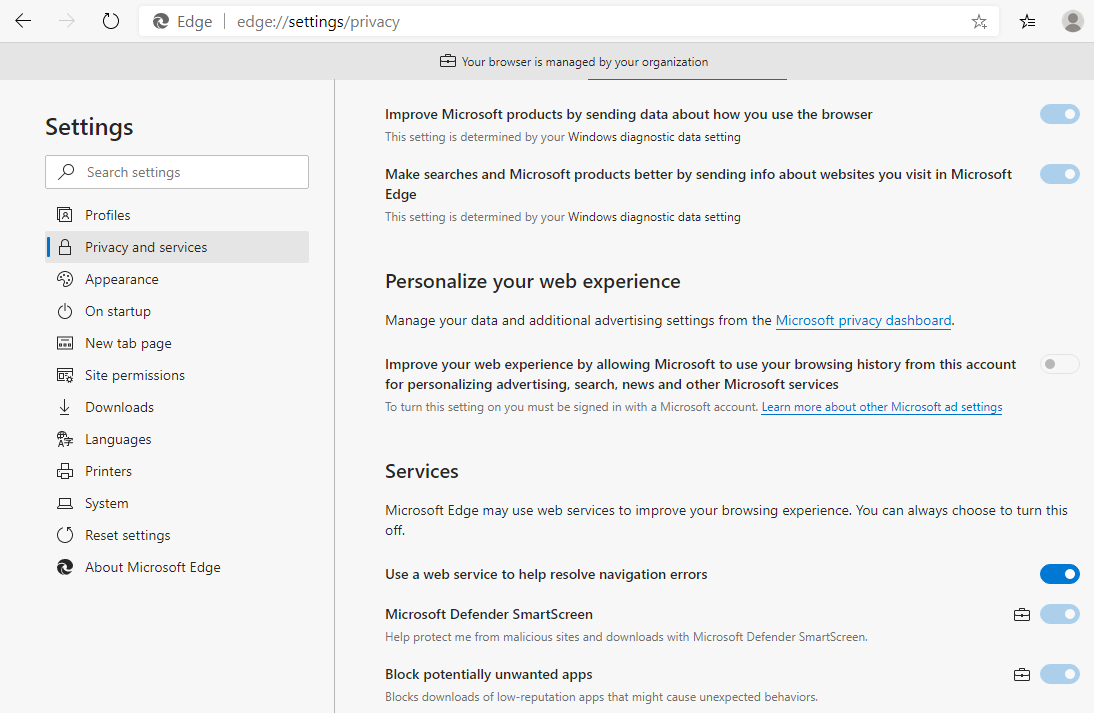Image resolution: width=1094 pixels, height=713 pixels.
Task: Click the Reset settings icon
Action: pyautogui.click(x=65, y=535)
